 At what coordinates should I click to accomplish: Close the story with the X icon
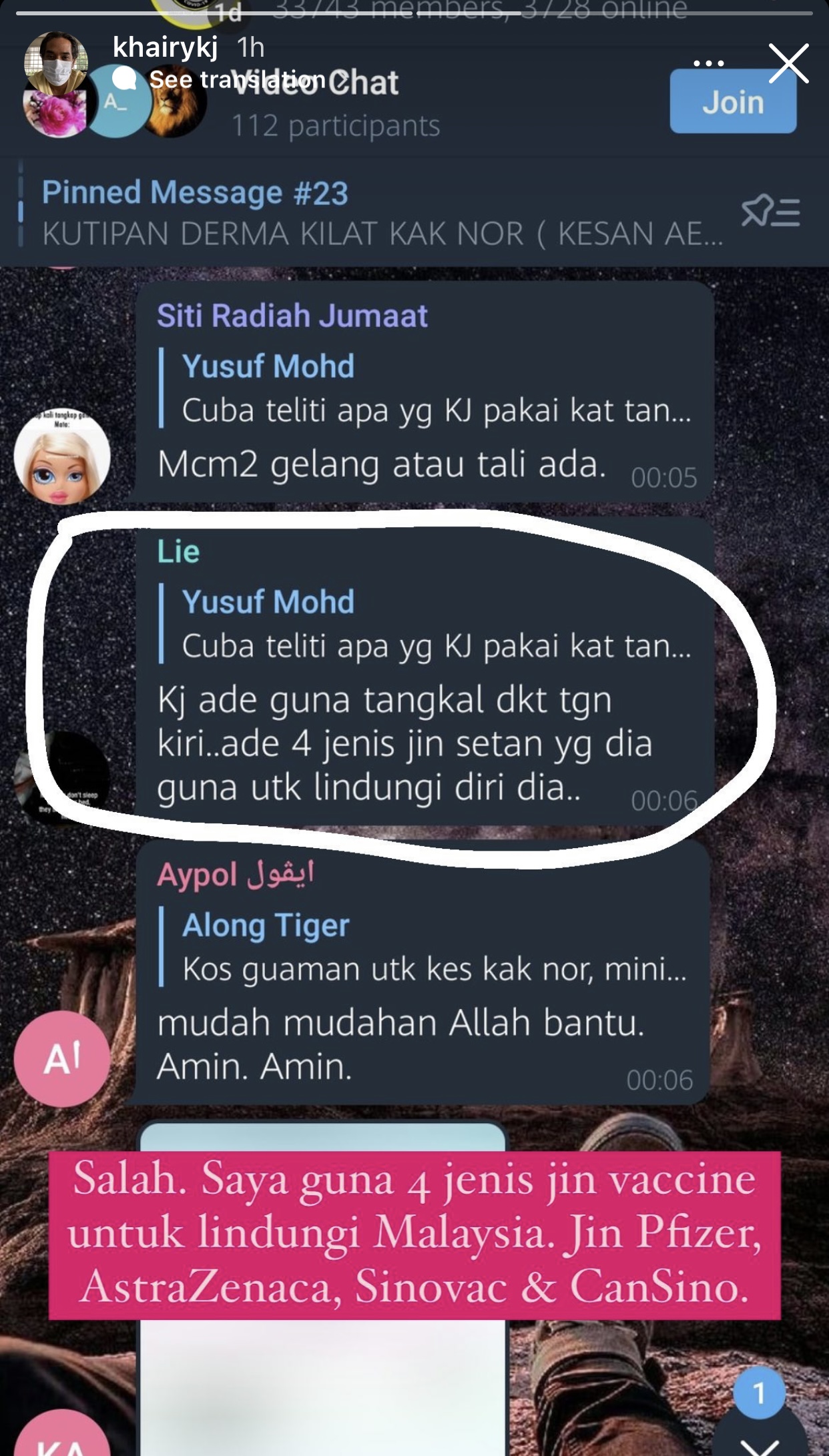(788, 64)
